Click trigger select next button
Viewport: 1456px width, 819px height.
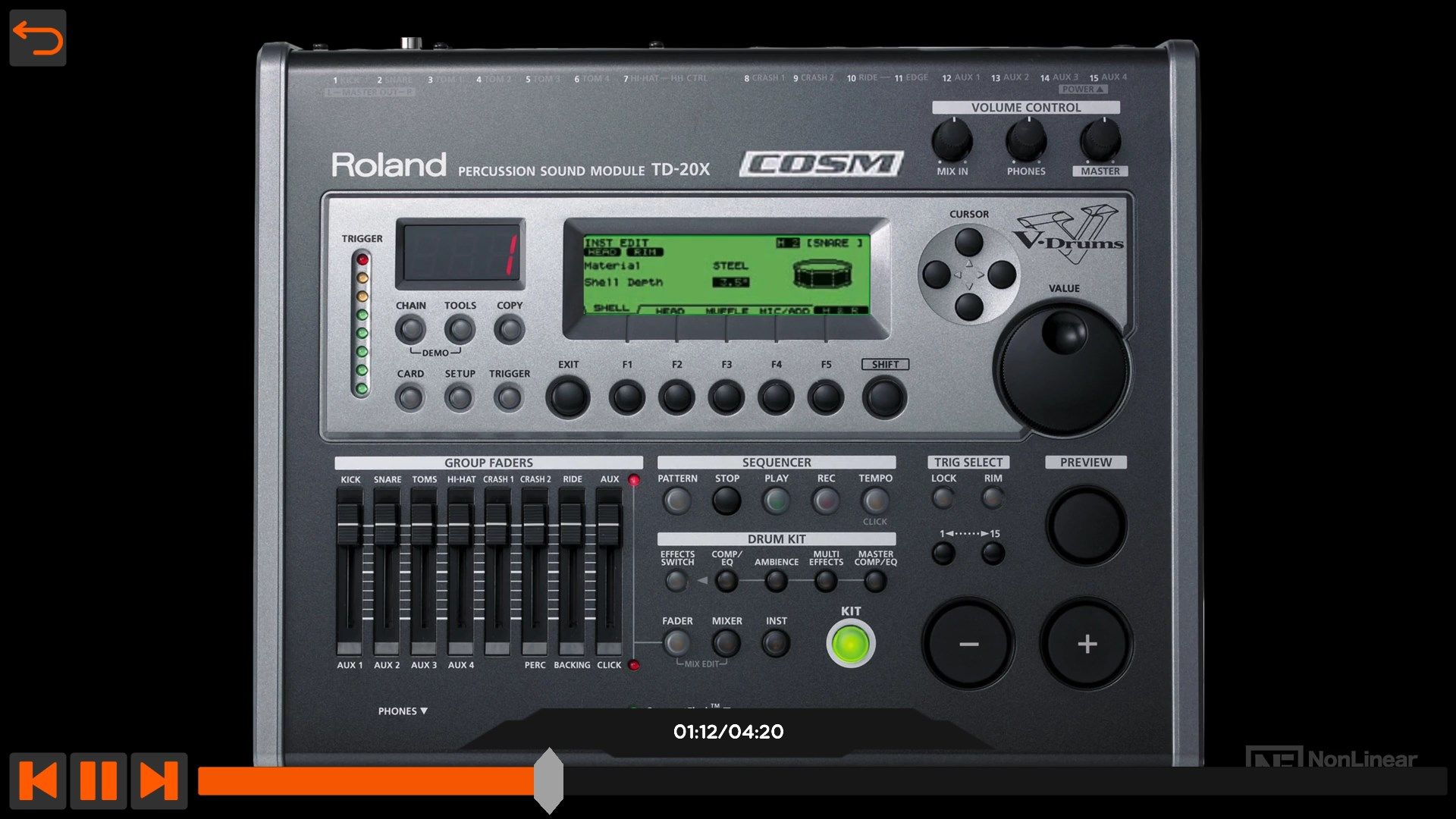point(993,554)
